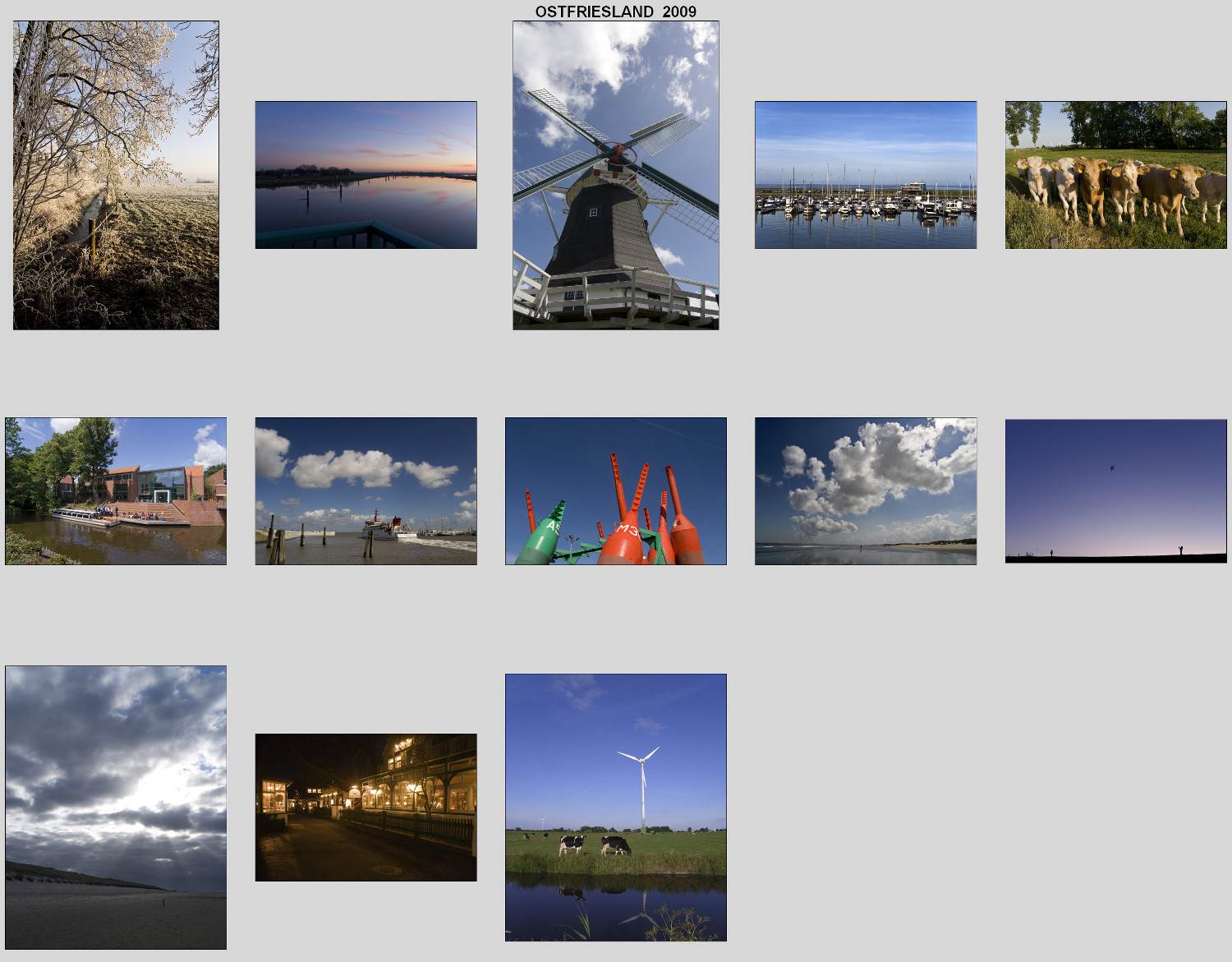Click the tour boat on the canal
This screenshot has height=962, width=1232.
[85, 517]
